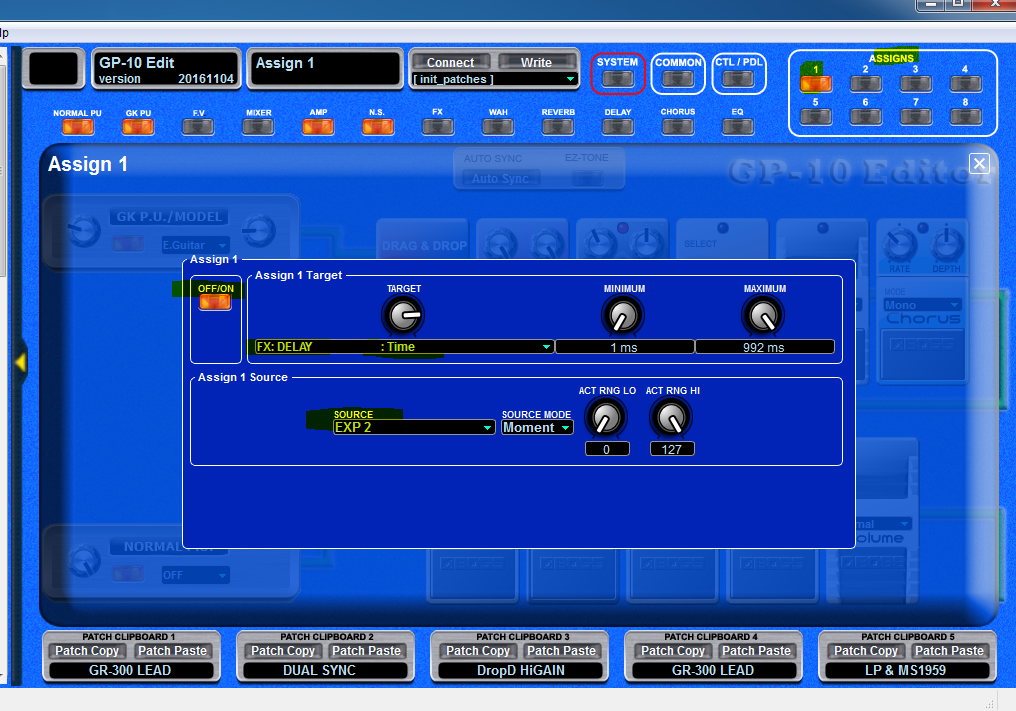Toggle the WAH block button
1016x711 pixels.
(498, 127)
